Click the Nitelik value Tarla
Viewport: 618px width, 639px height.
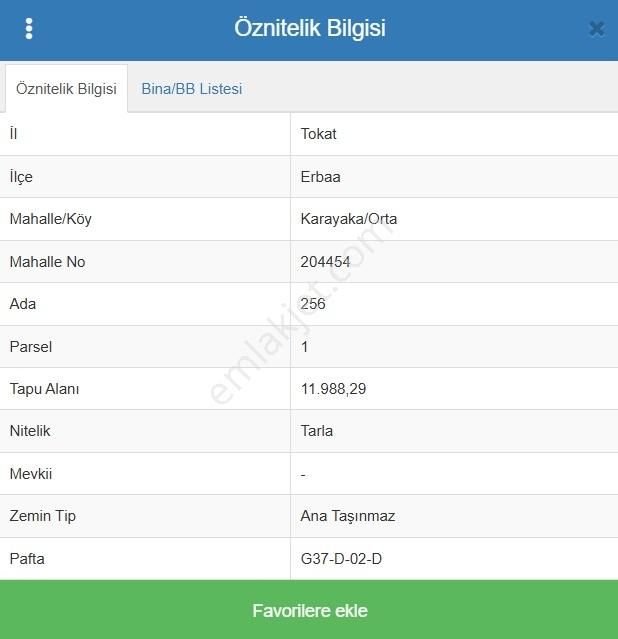point(316,431)
